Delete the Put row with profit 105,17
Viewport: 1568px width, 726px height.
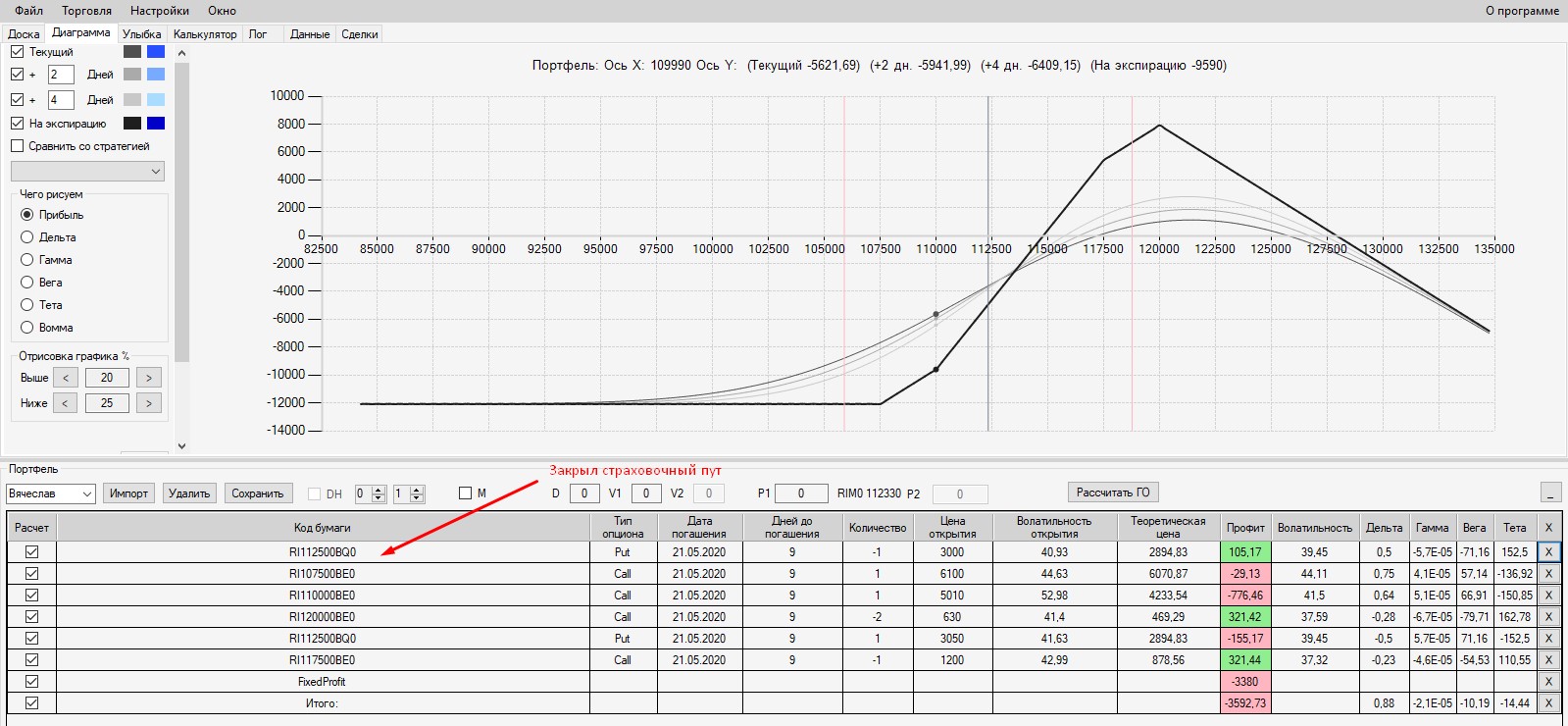[x=1548, y=552]
